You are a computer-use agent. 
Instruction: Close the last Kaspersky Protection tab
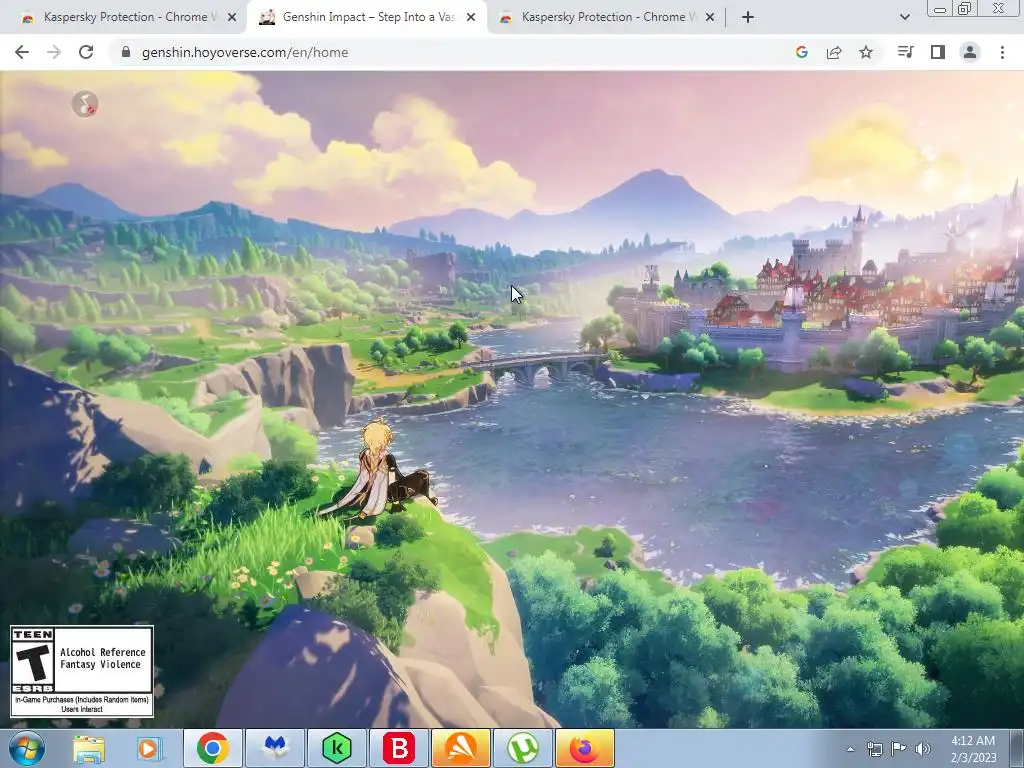[710, 17]
